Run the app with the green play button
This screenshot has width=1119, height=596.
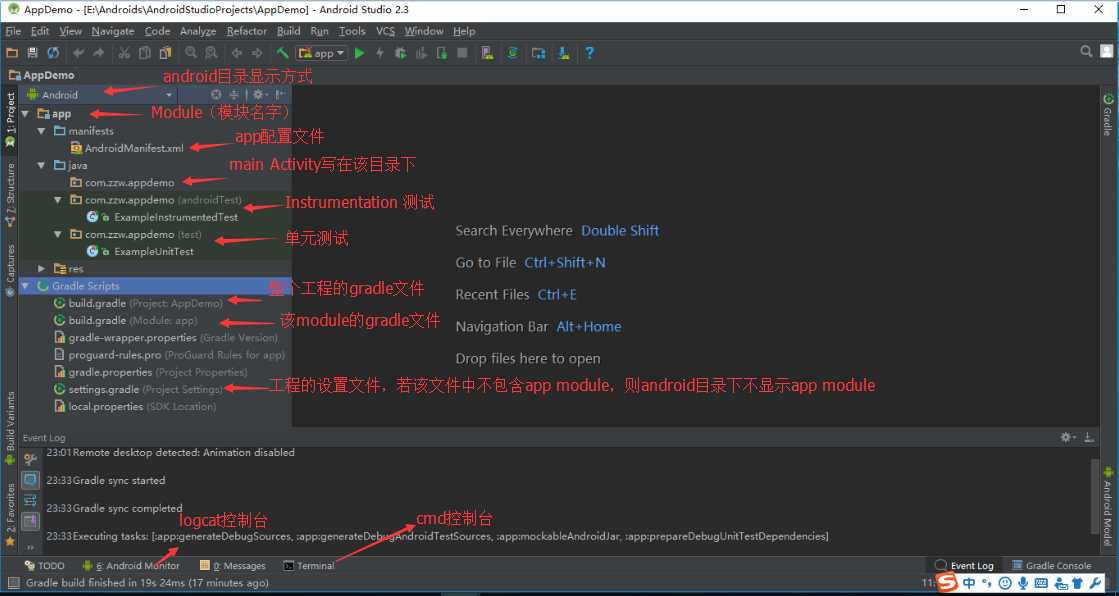click(x=360, y=53)
